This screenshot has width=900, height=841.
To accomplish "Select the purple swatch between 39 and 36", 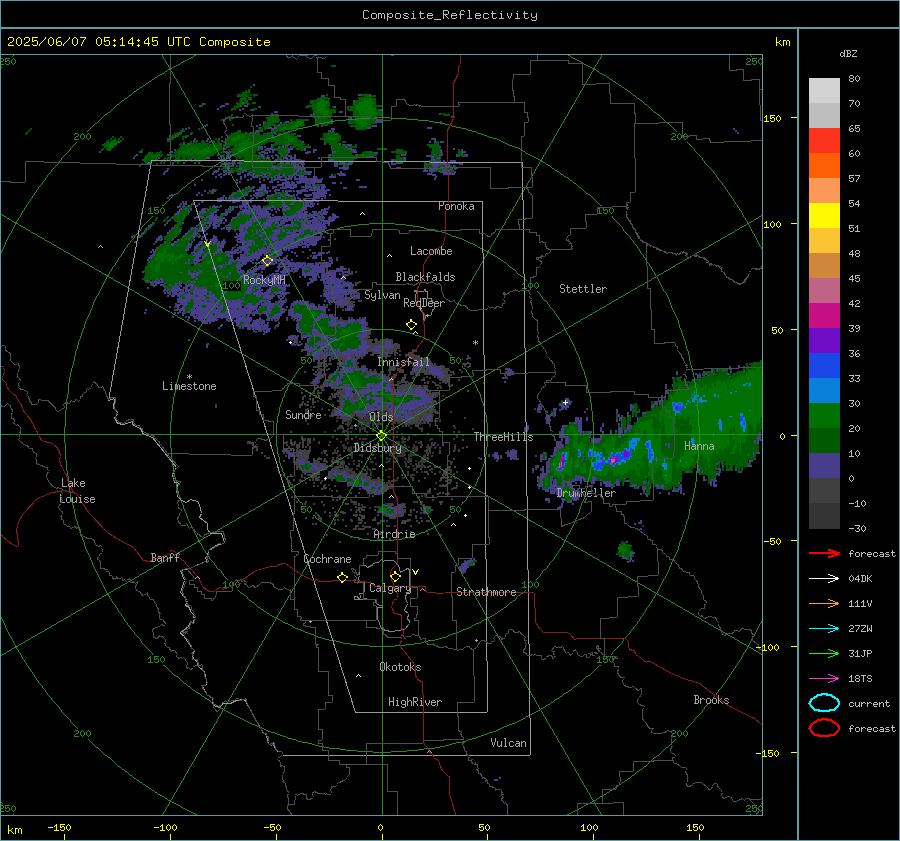I will (x=824, y=341).
